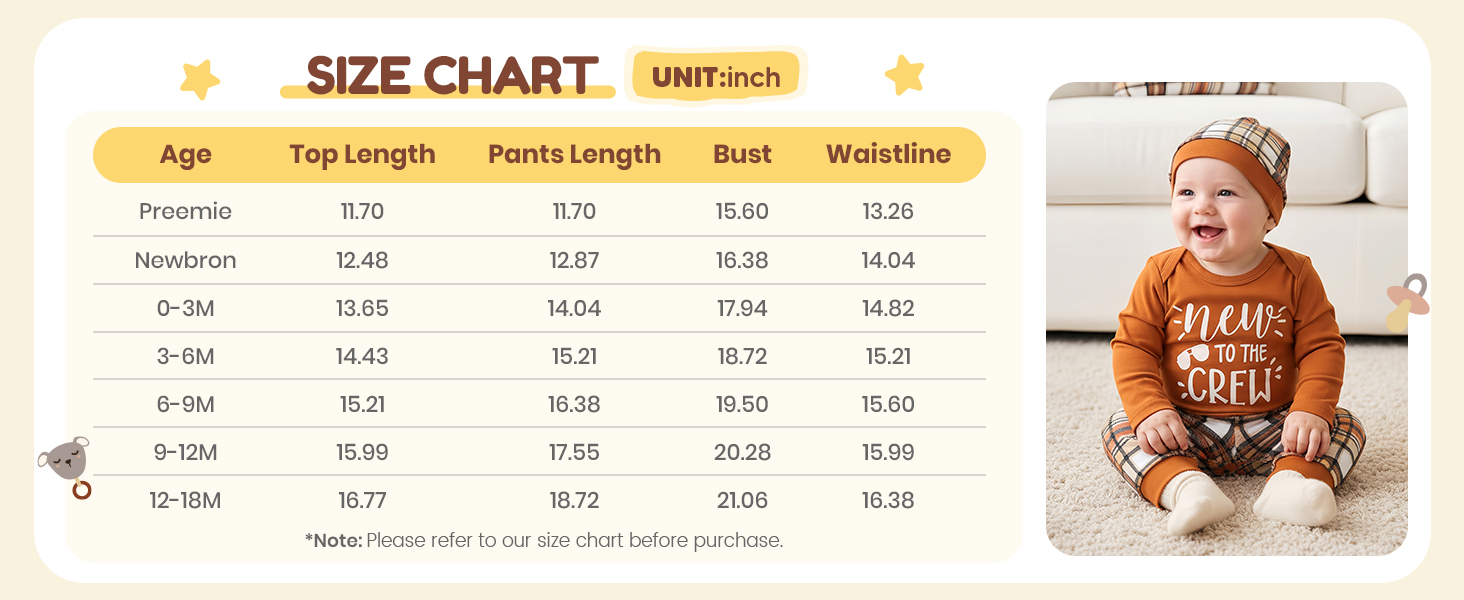
Task: Click the pacifier icon beside the photo
Action: pos(1407,301)
